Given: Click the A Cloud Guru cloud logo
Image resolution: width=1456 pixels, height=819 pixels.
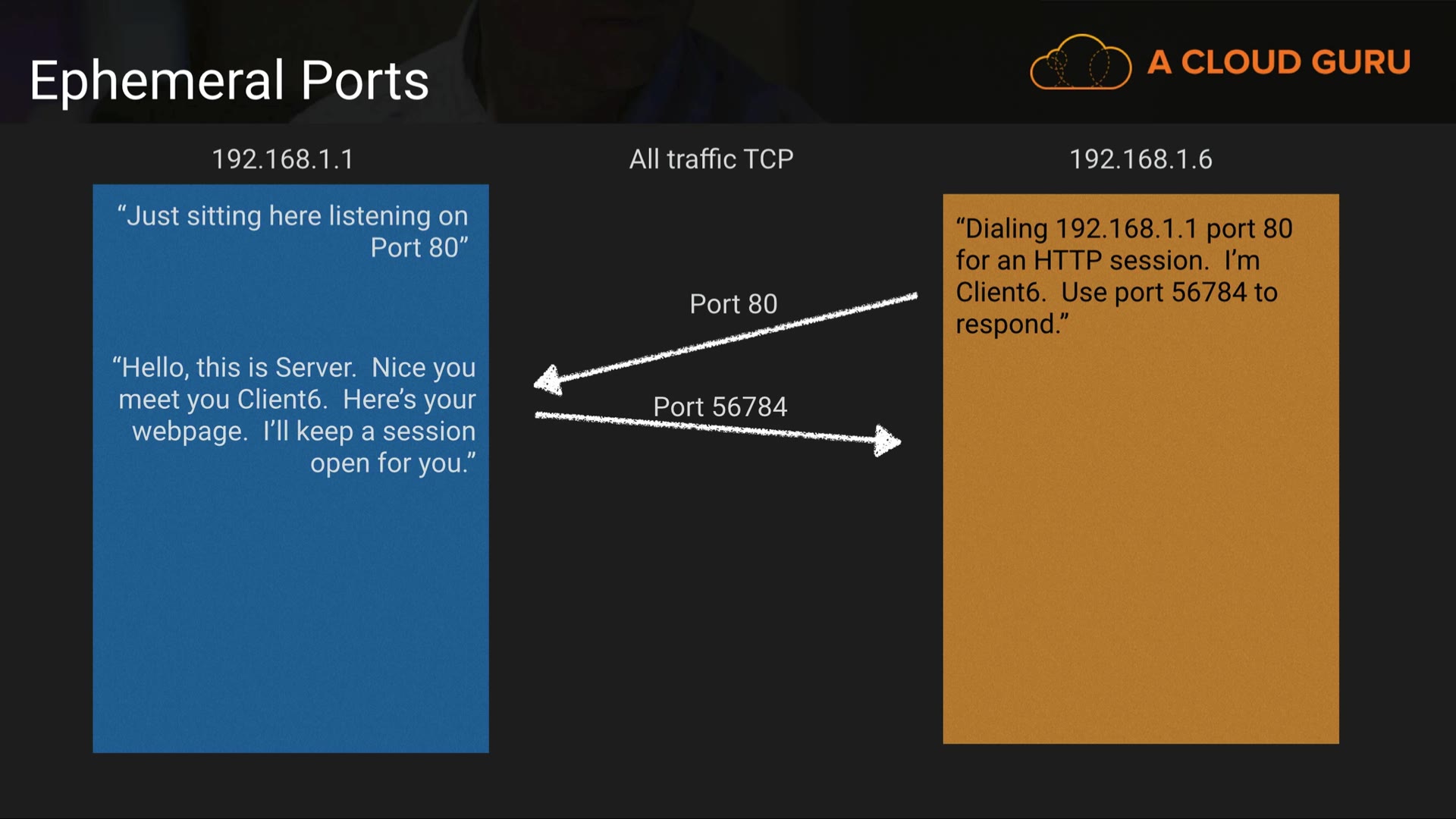Looking at the screenshot, I should click(1080, 62).
